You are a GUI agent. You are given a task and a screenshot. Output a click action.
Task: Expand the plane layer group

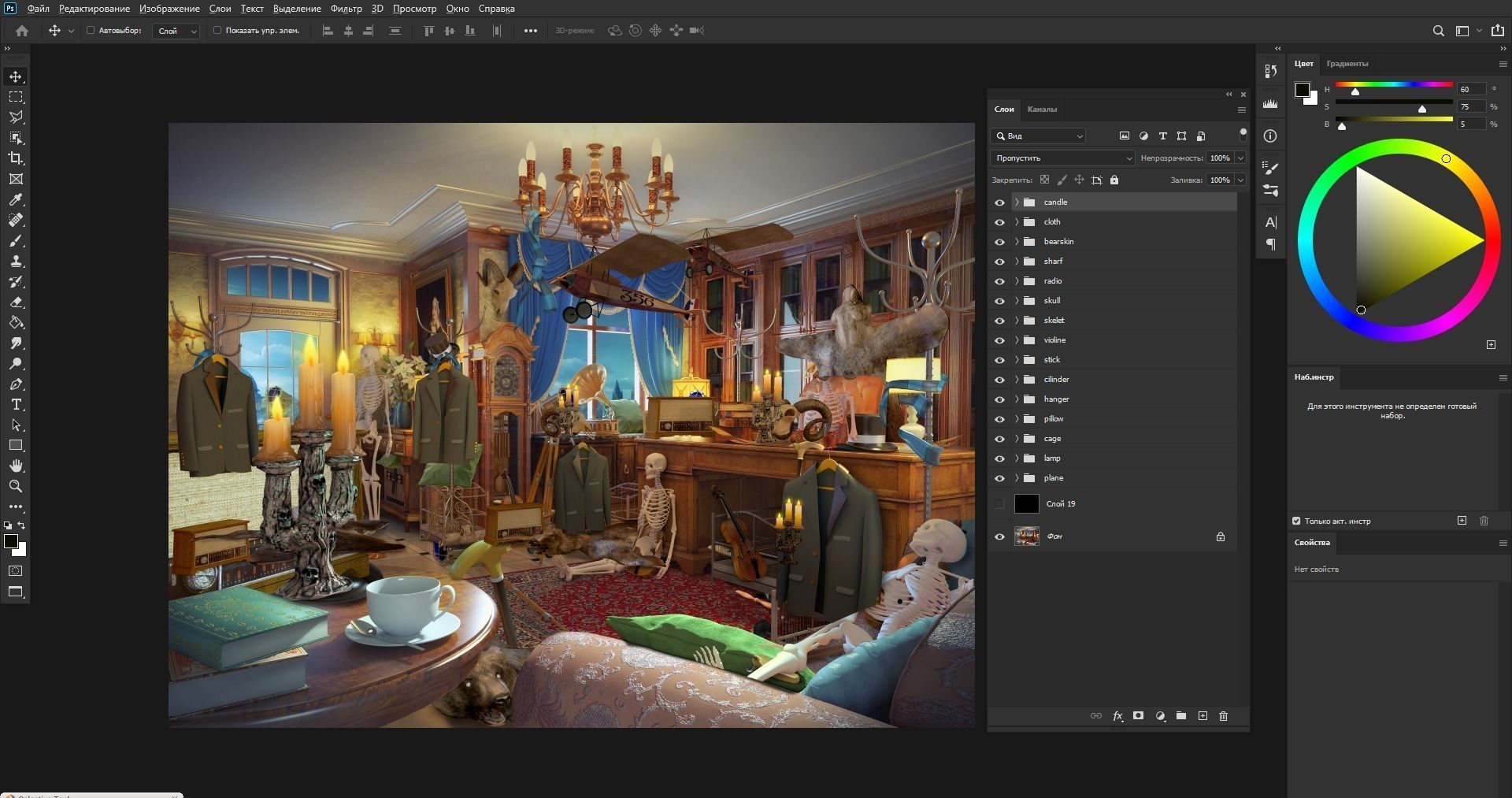[1017, 478]
